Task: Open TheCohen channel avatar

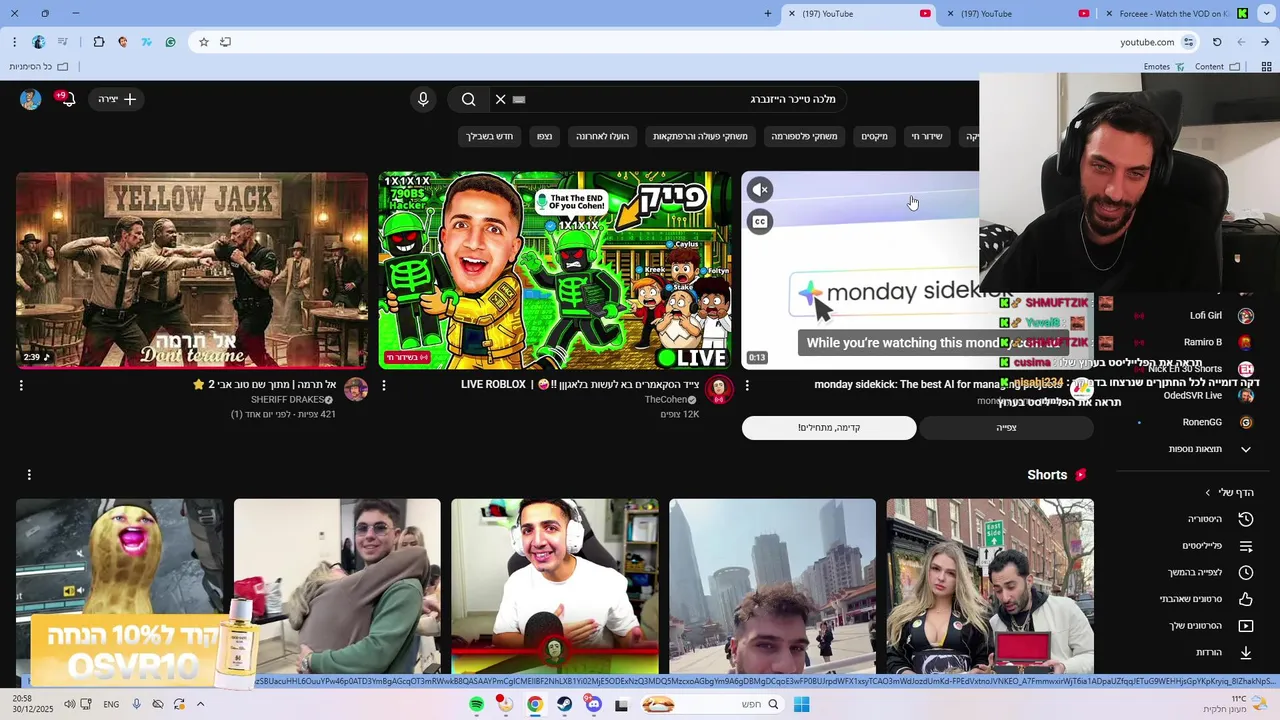Action: coord(719,389)
